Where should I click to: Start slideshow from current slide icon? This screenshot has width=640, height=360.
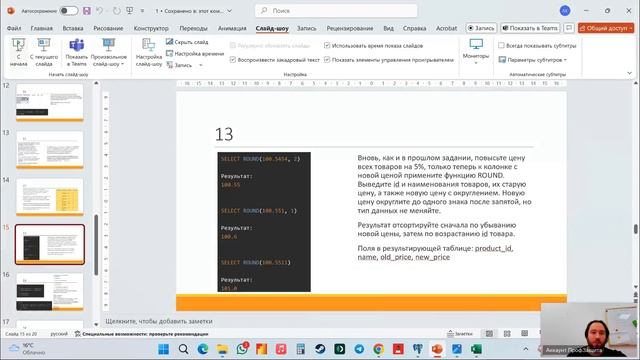[44, 45]
